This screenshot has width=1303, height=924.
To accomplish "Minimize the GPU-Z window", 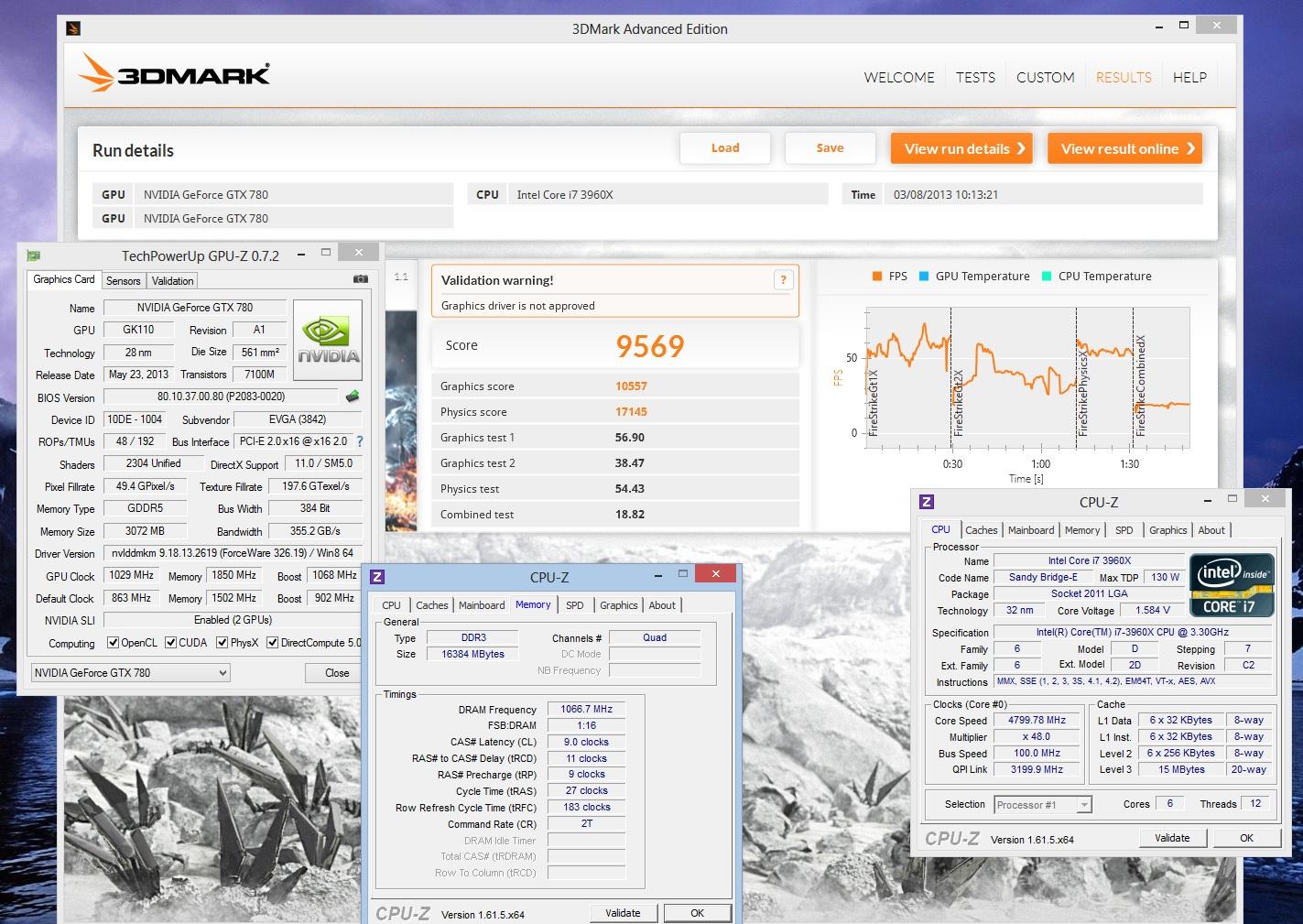I will [x=301, y=254].
